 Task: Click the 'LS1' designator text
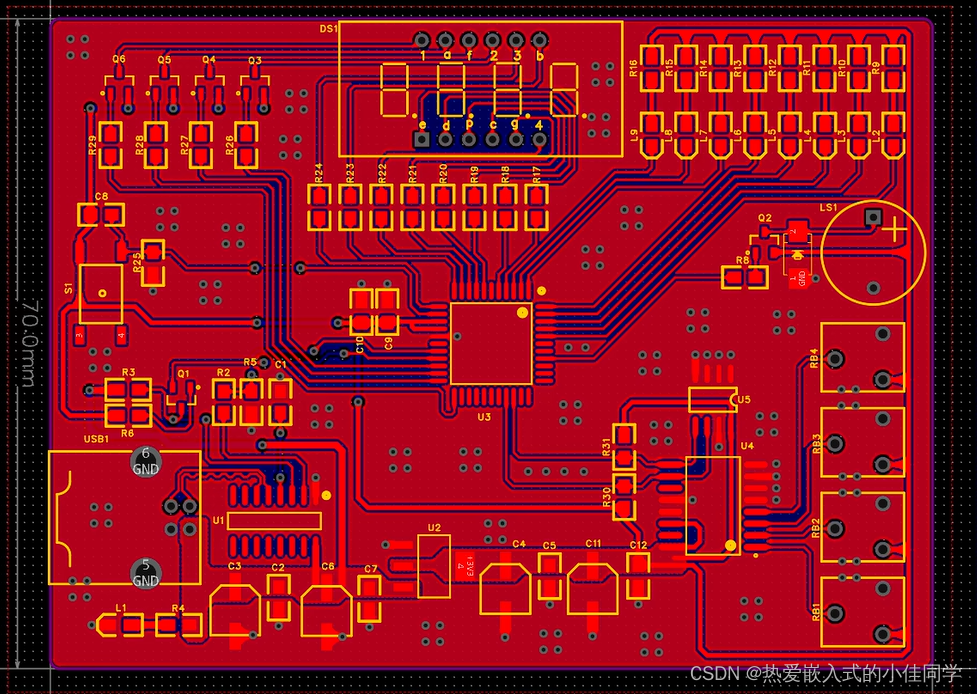[x=828, y=207]
